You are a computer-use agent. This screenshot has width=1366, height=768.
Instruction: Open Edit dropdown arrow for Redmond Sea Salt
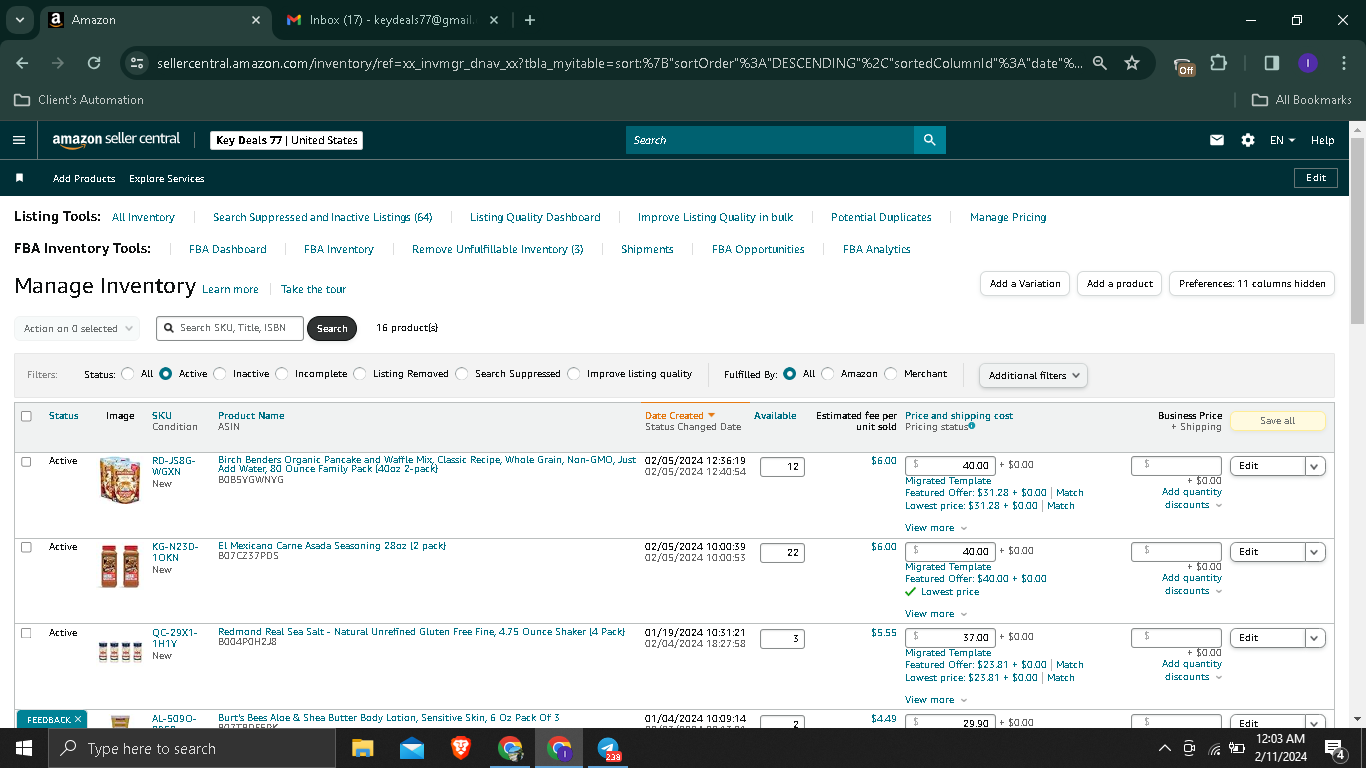click(x=1315, y=638)
